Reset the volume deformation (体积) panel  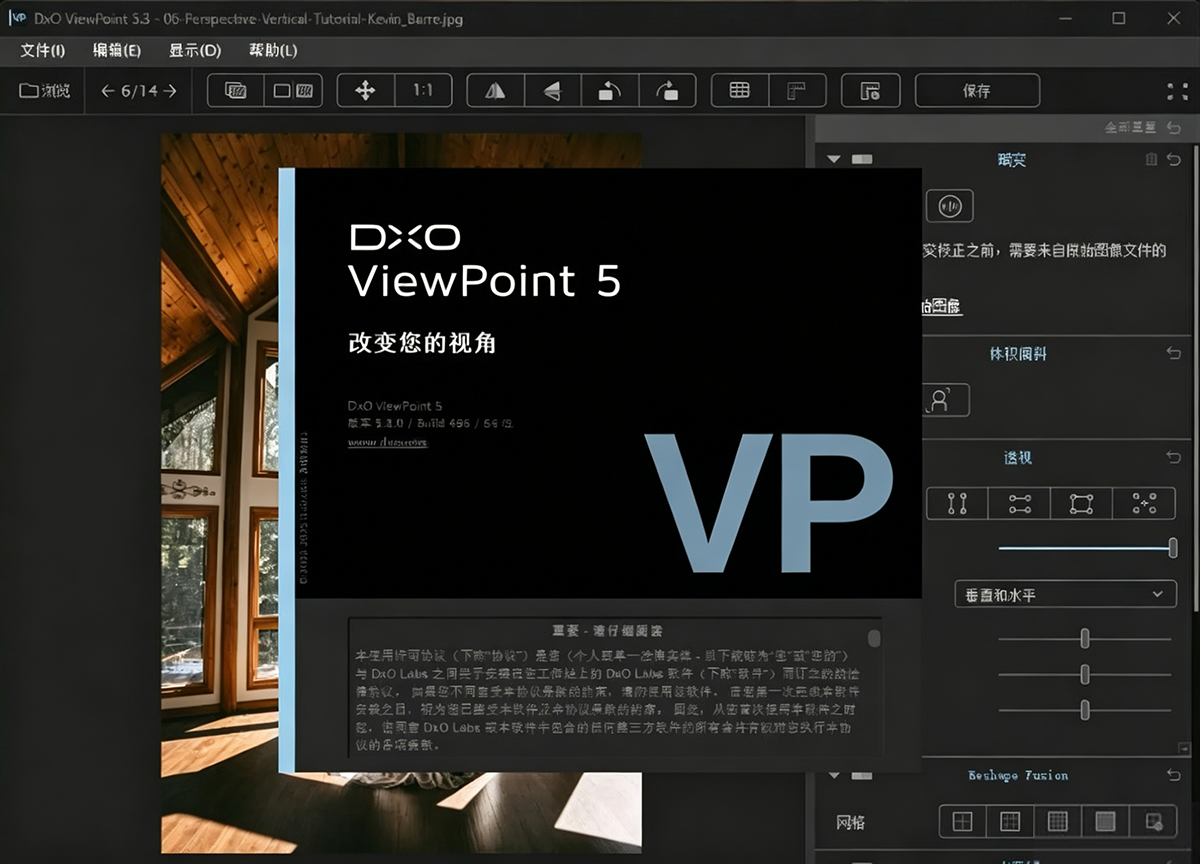1174,353
